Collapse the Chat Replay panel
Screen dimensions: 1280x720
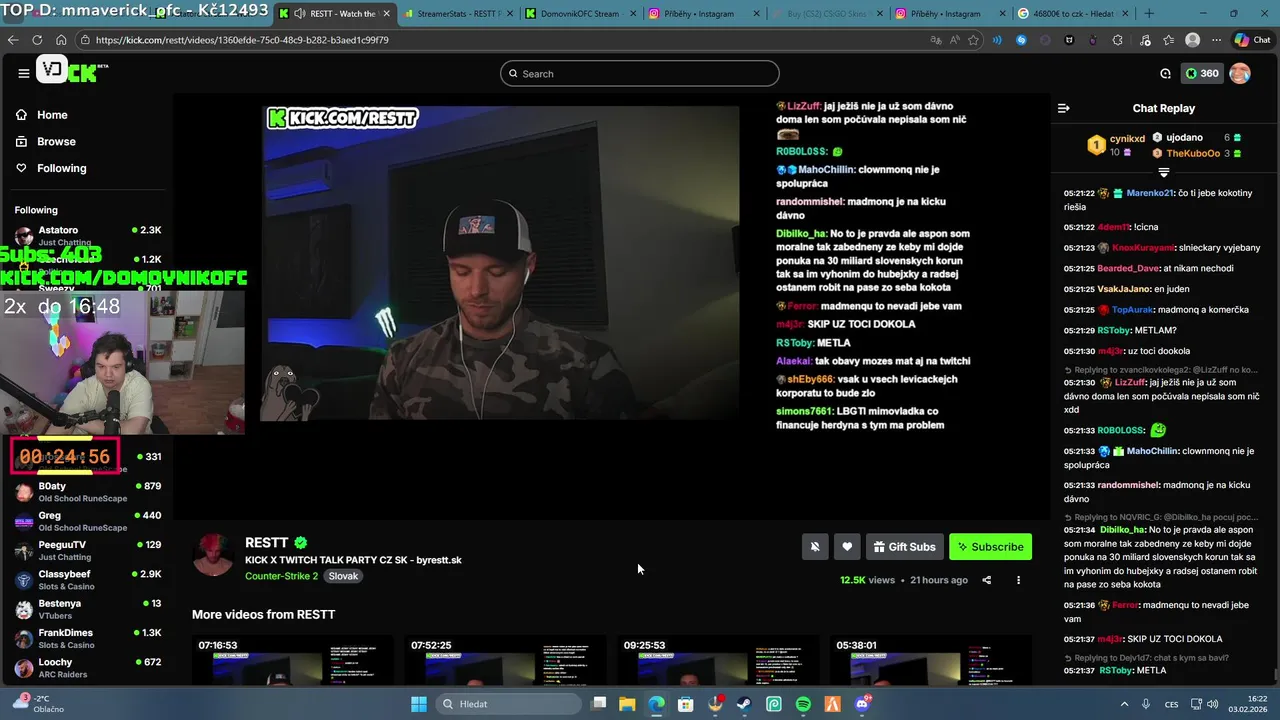click(x=1064, y=108)
